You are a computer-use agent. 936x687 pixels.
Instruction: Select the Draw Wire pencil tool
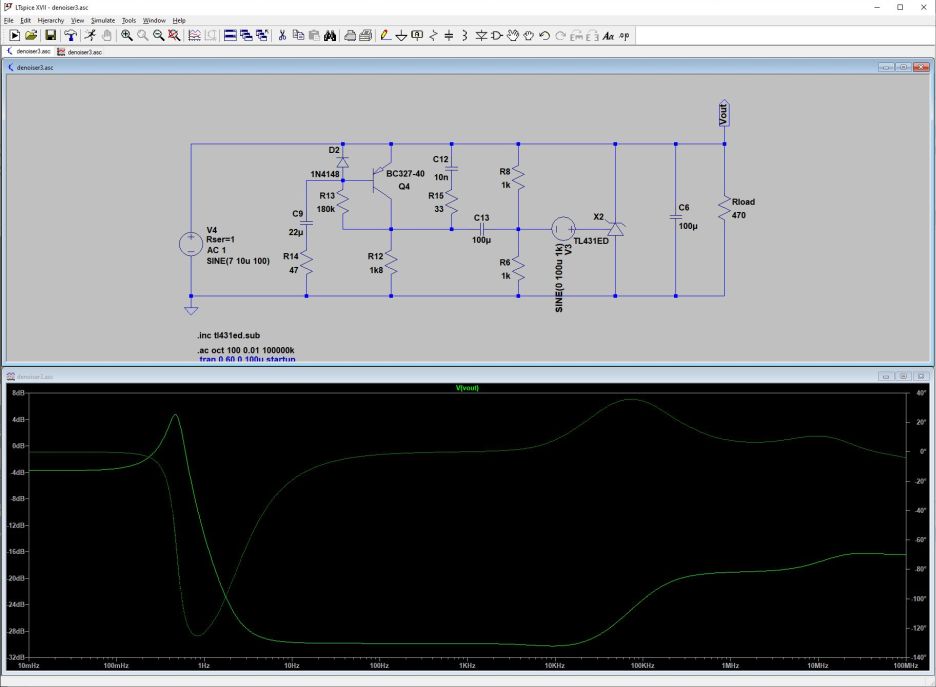pyautogui.click(x=386, y=36)
